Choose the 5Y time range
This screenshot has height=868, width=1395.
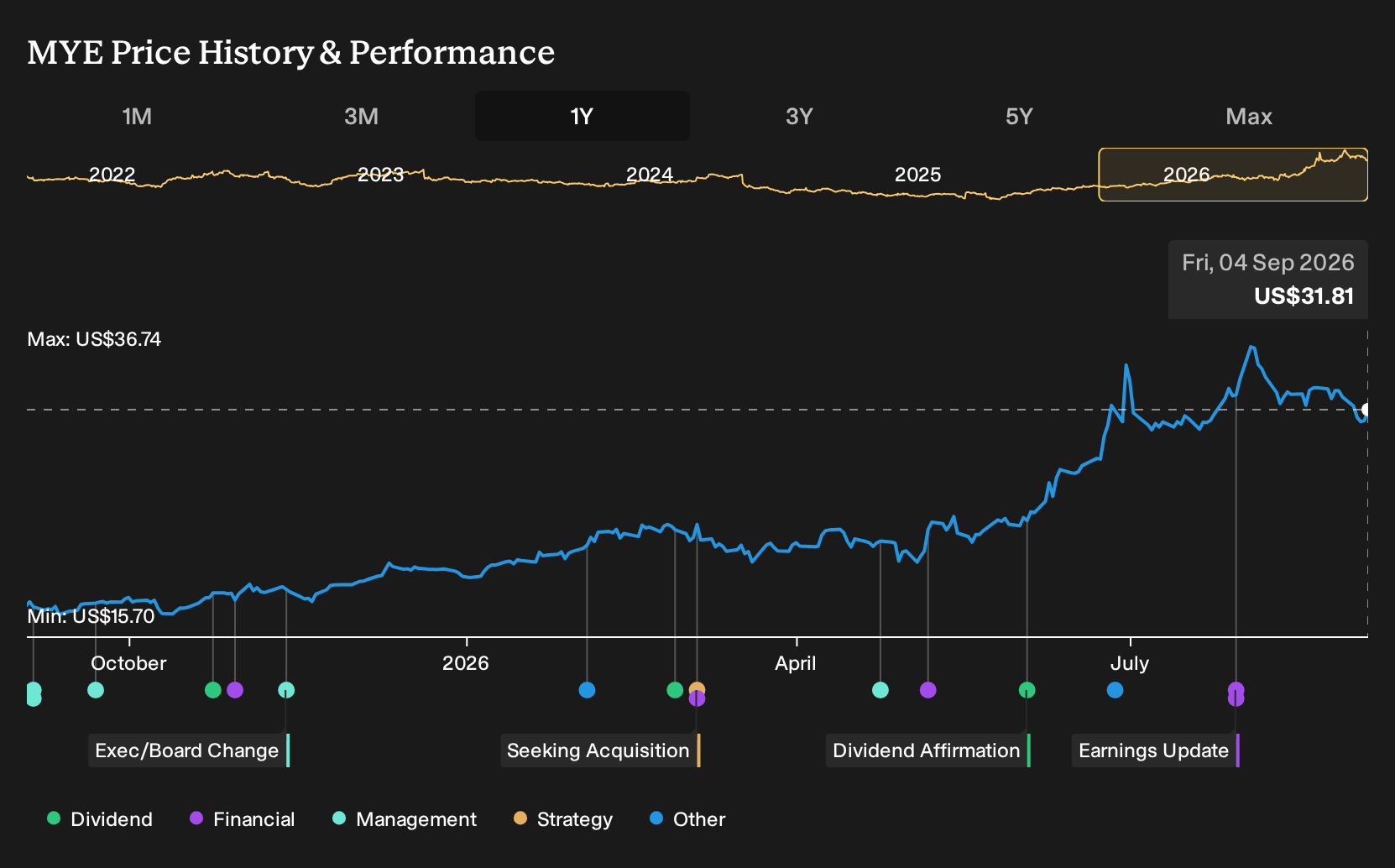tap(1019, 116)
